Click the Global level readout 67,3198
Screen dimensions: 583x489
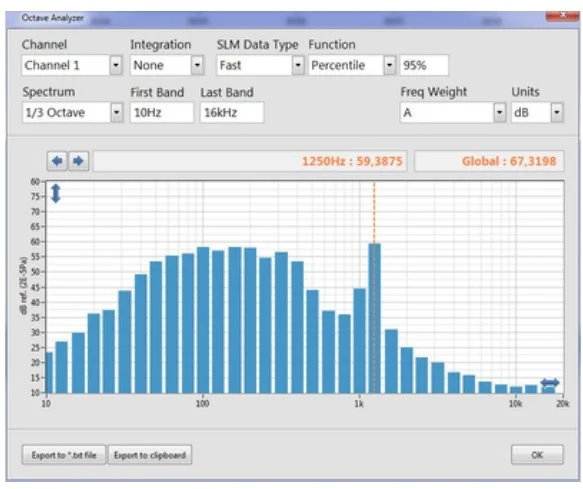click(x=489, y=161)
